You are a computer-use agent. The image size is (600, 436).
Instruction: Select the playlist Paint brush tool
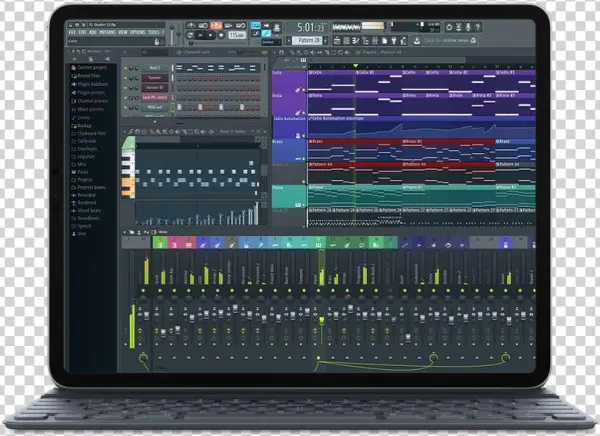(x=298, y=52)
